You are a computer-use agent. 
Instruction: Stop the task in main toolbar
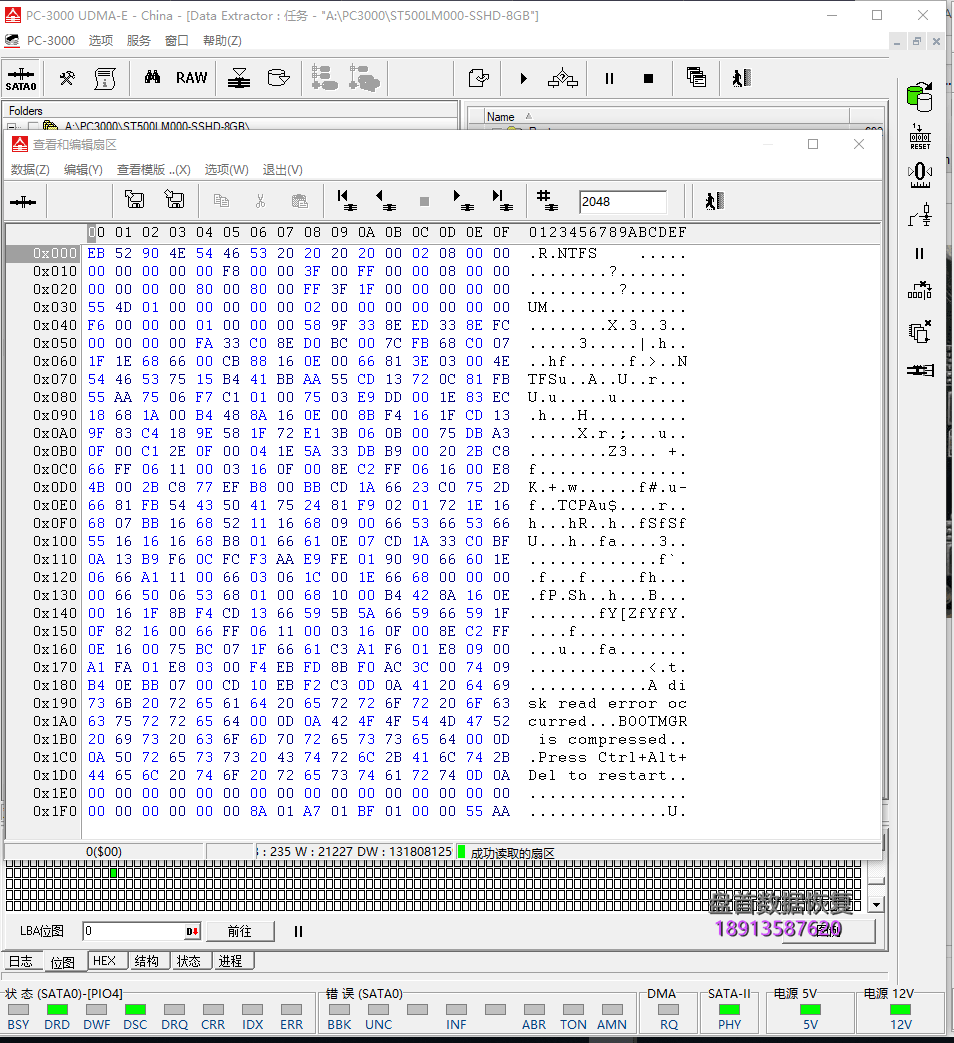(x=648, y=78)
